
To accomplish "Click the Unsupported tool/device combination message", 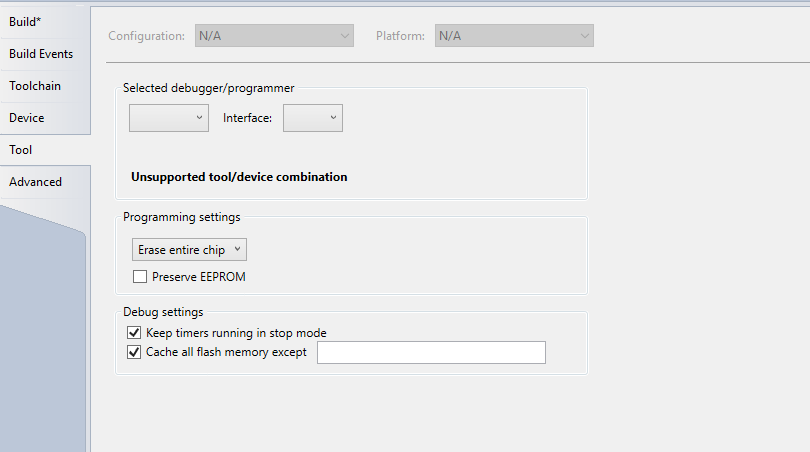I will tap(239, 177).
